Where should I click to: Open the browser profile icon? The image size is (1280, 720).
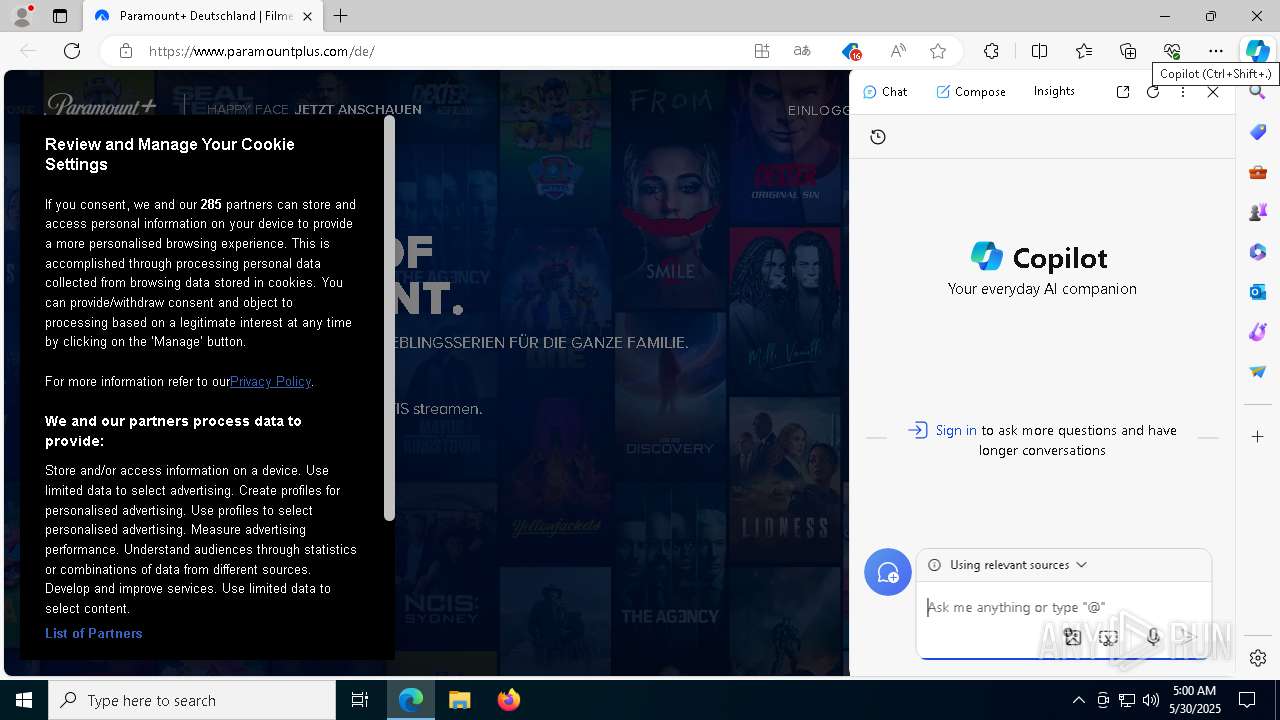(21, 16)
